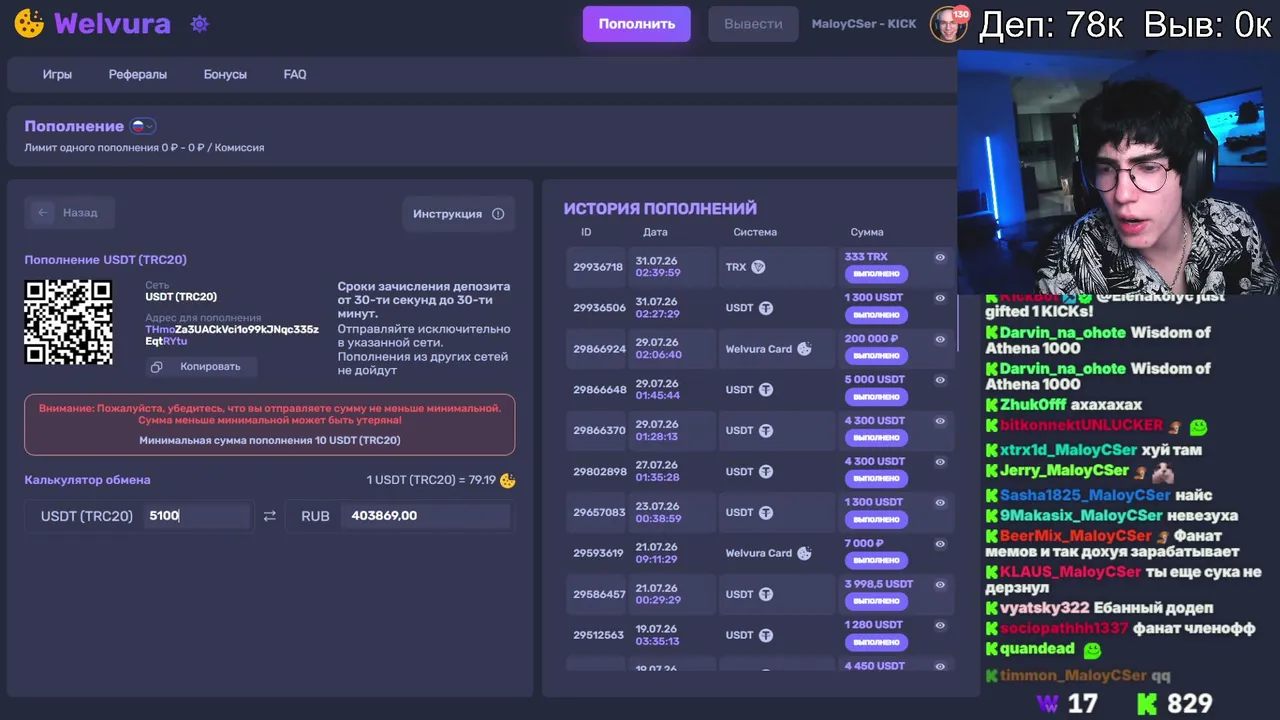Viewport: 1280px width, 720px height.
Task: Click the Сумма column header
Action: [867, 232]
